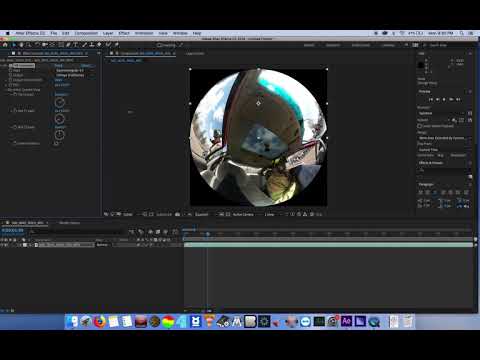Select the Unified Camera tool
The height and width of the screenshot is (360, 480).
[44, 45]
